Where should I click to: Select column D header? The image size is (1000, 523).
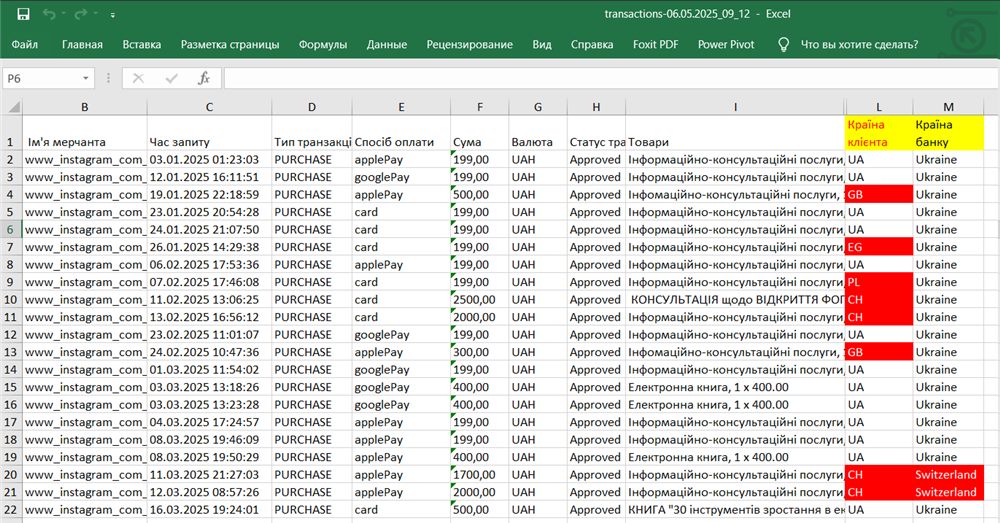[x=312, y=107]
